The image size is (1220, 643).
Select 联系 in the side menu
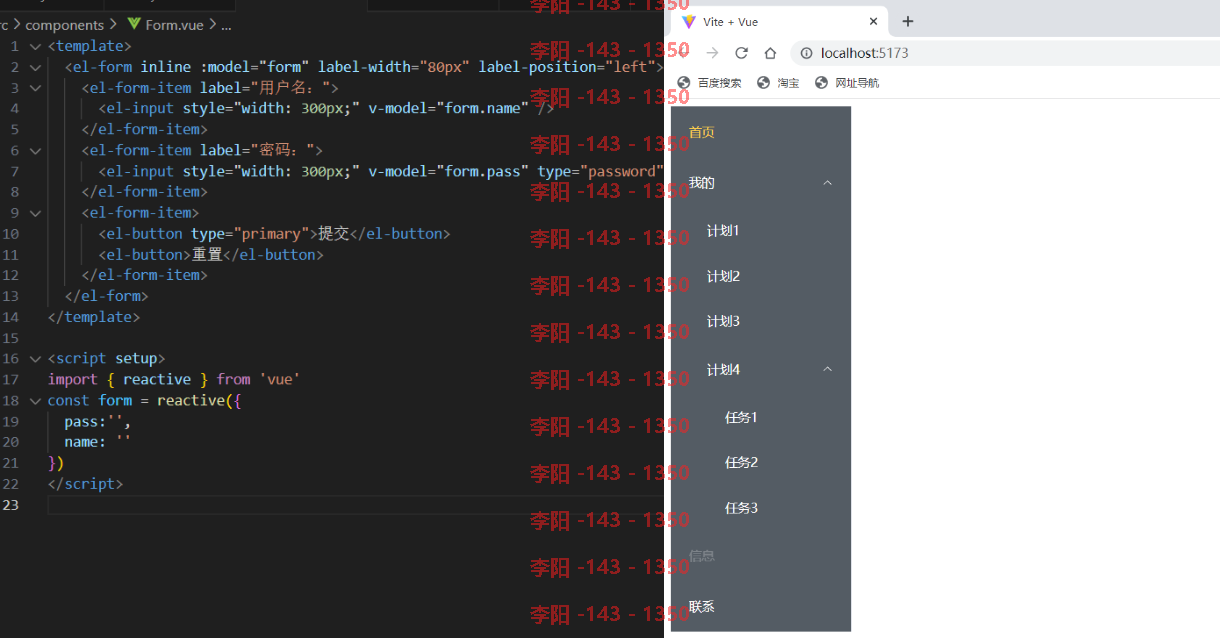[x=761, y=606]
